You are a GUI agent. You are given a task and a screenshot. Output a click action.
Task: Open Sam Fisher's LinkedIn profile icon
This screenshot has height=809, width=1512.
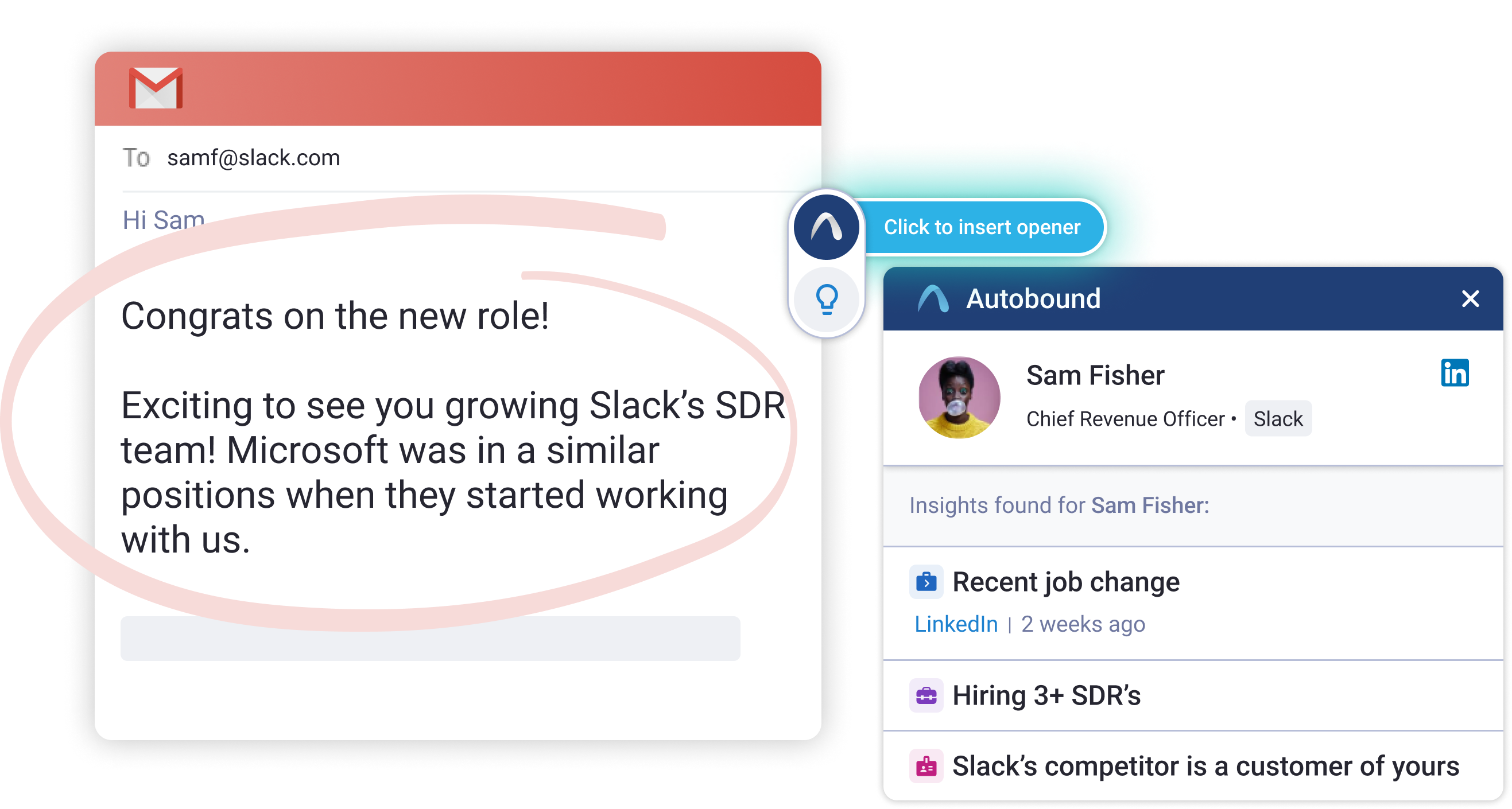[x=1455, y=373]
